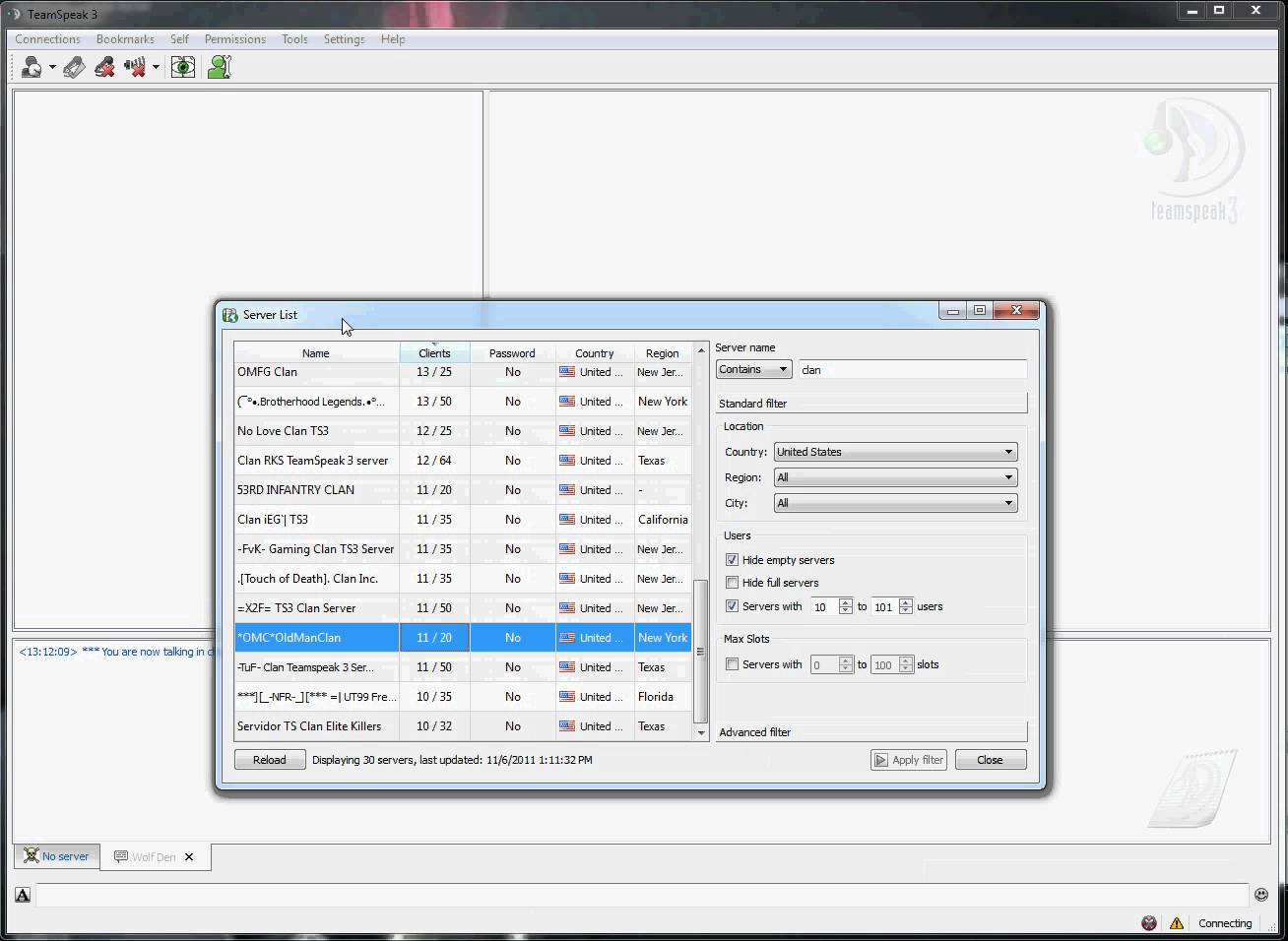The width and height of the screenshot is (1288, 941).
Task: Click the bookmarks tag toolbar icon
Action: 74,67
